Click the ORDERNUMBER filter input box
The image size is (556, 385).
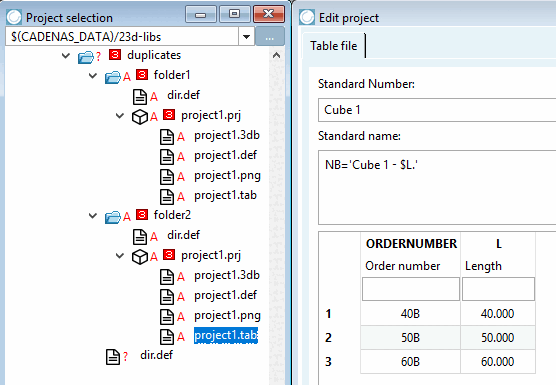411,289
